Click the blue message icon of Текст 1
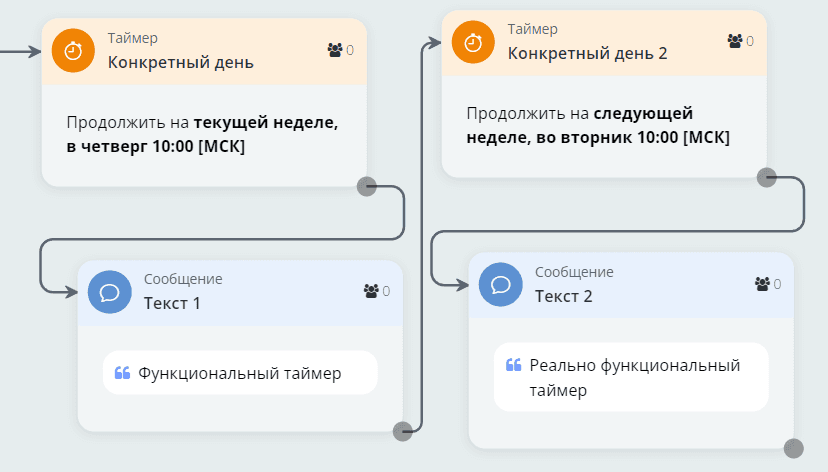 coord(109,292)
